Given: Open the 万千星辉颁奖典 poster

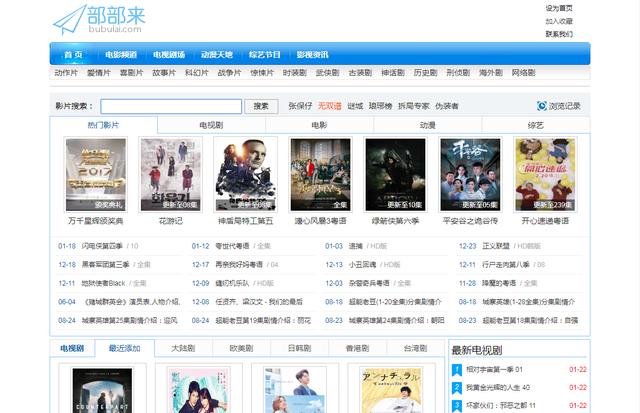Looking at the screenshot, I should point(95,173).
